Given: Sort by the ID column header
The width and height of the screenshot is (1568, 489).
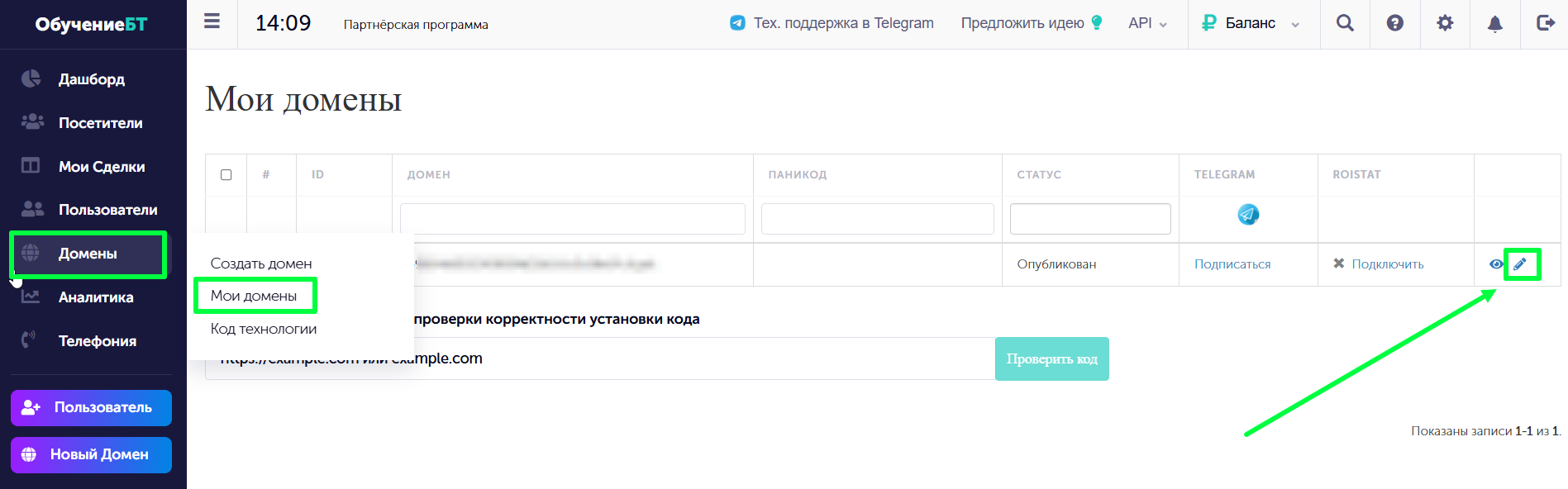Looking at the screenshot, I should click(317, 174).
